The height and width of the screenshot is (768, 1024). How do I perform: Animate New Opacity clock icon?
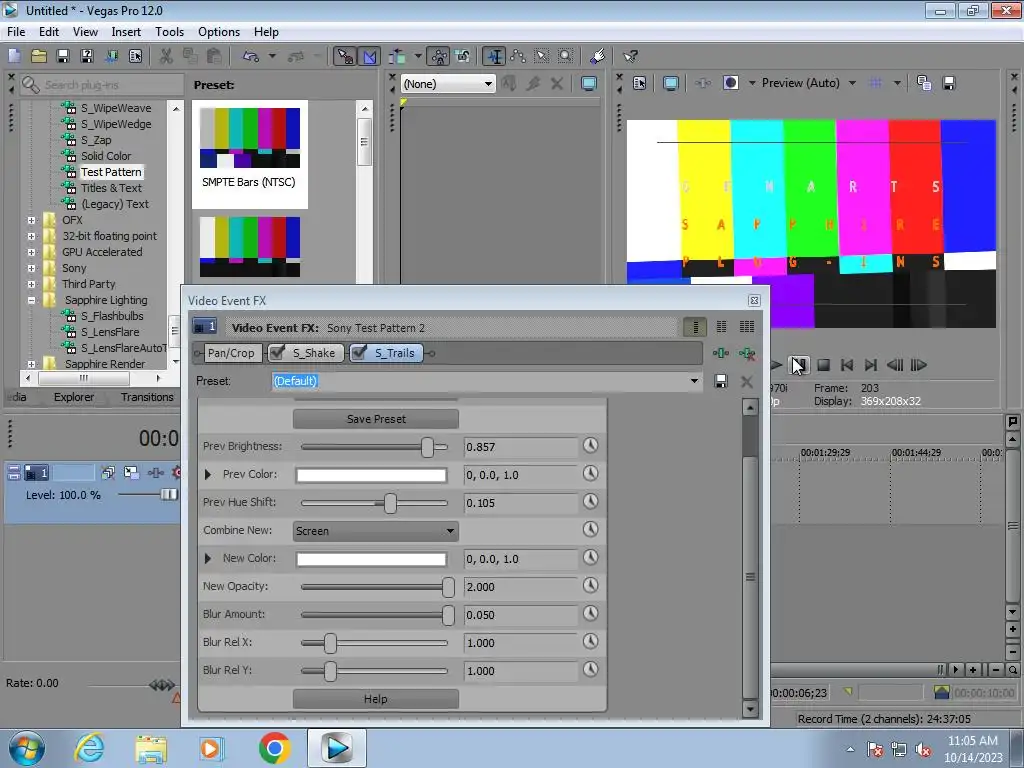590,586
